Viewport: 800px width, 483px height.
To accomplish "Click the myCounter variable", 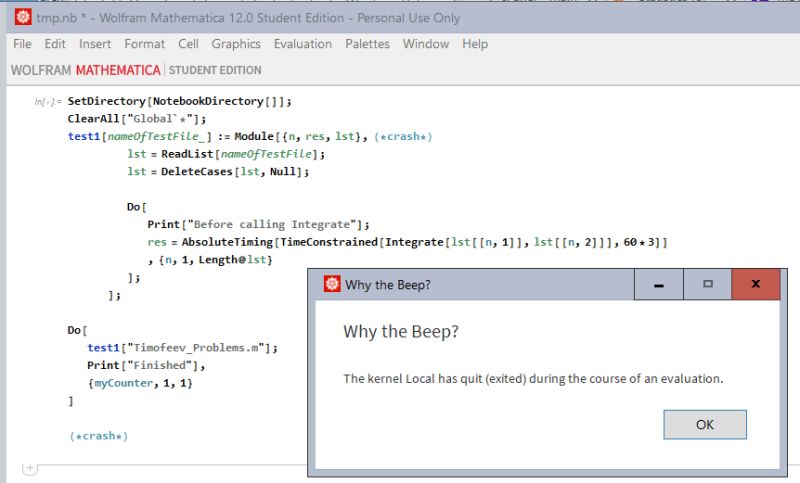I will (123, 383).
